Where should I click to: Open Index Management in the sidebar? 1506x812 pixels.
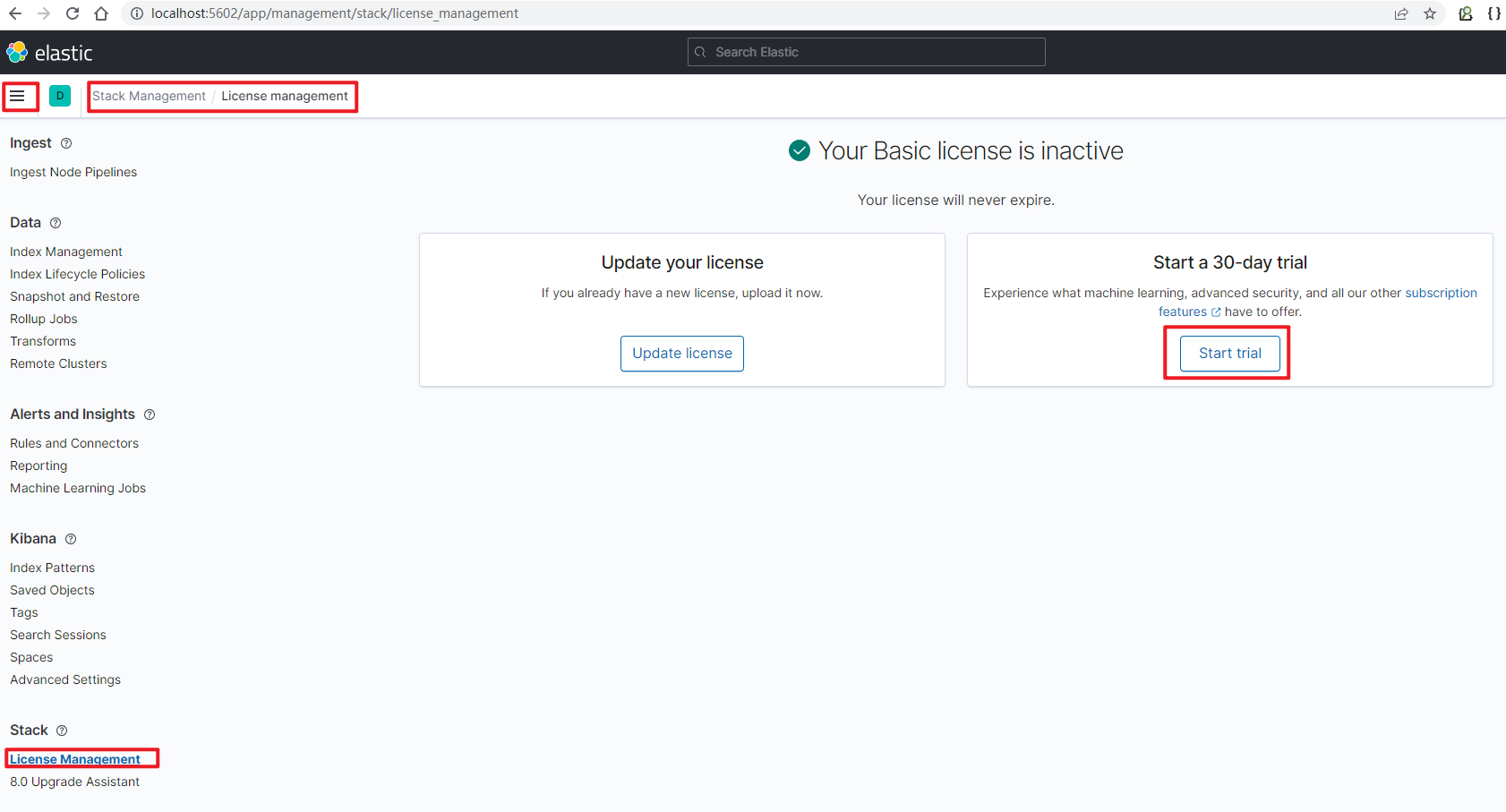65,252
